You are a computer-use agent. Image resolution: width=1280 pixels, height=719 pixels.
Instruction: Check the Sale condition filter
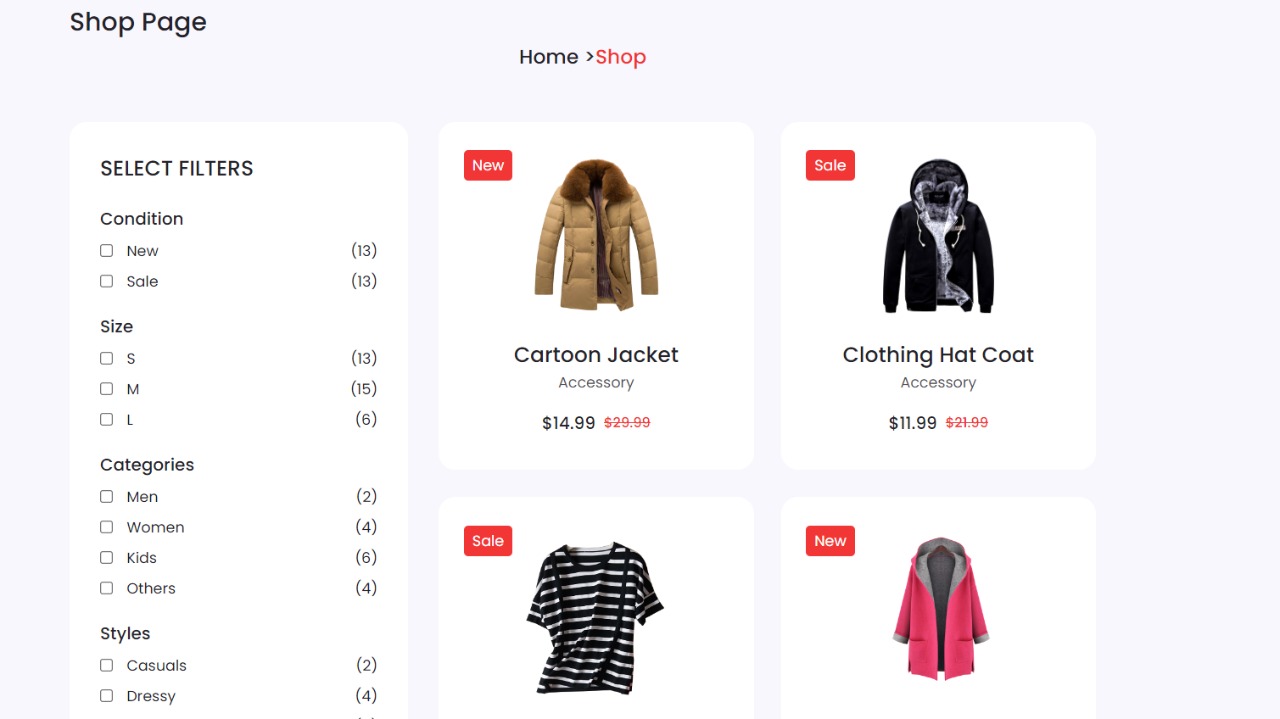tap(107, 281)
